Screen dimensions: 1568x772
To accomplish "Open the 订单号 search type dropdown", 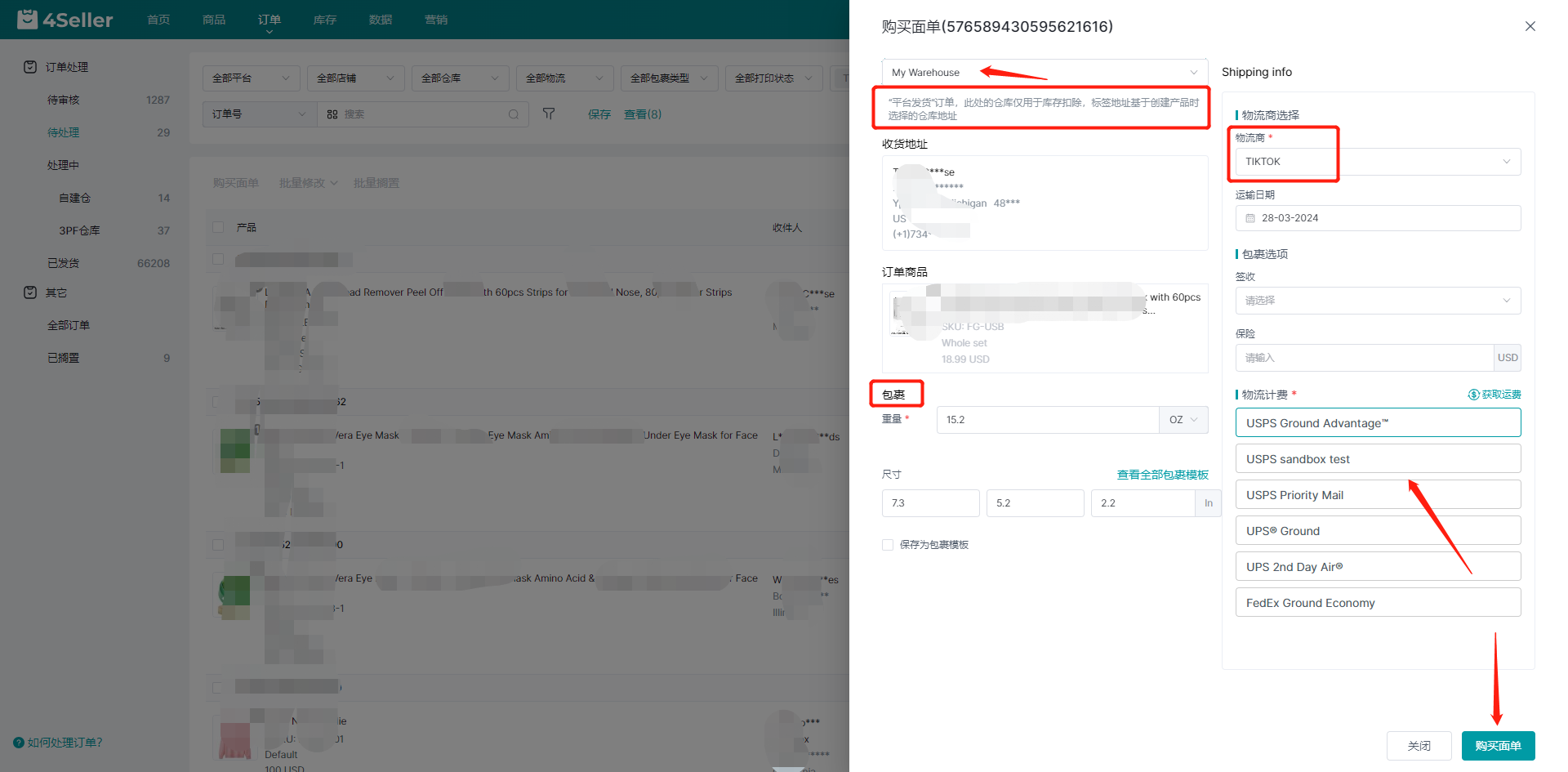I will point(259,114).
